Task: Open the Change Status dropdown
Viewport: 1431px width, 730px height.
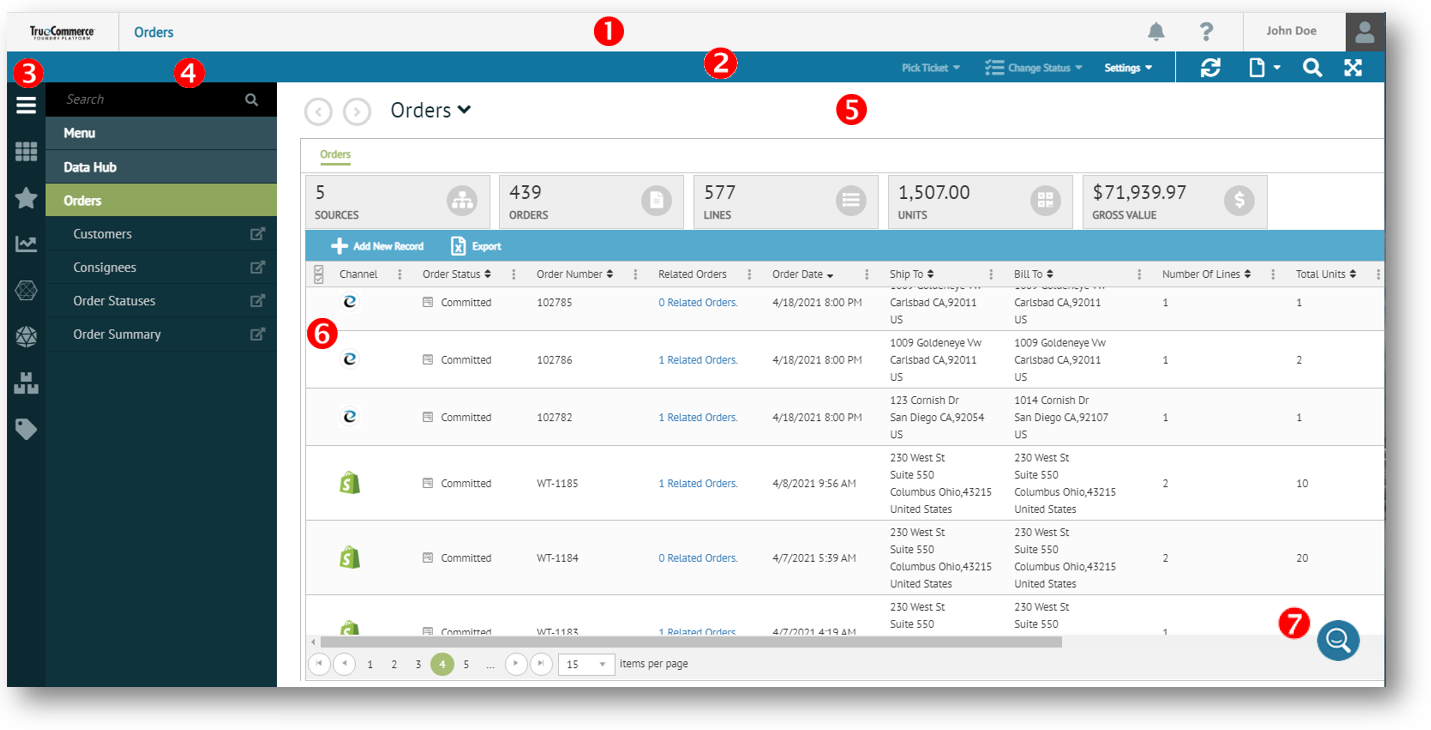Action: (x=1034, y=68)
